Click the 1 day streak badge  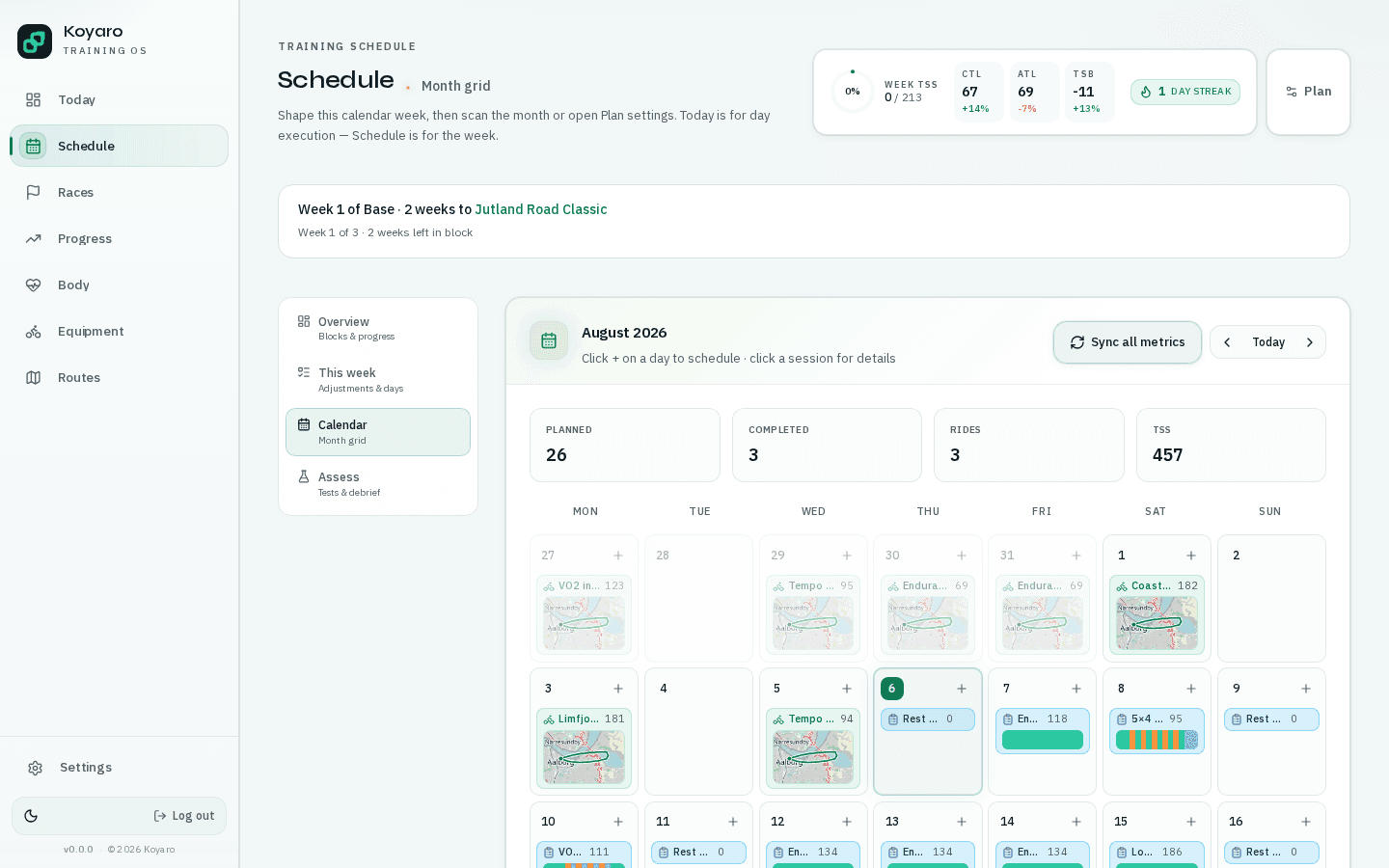[x=1185, y=92]
